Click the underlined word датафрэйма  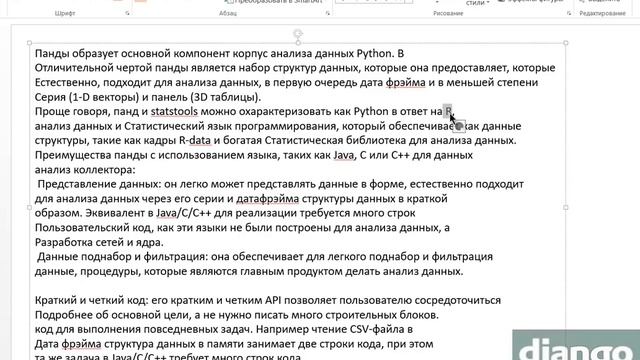[x=267, y=199]
